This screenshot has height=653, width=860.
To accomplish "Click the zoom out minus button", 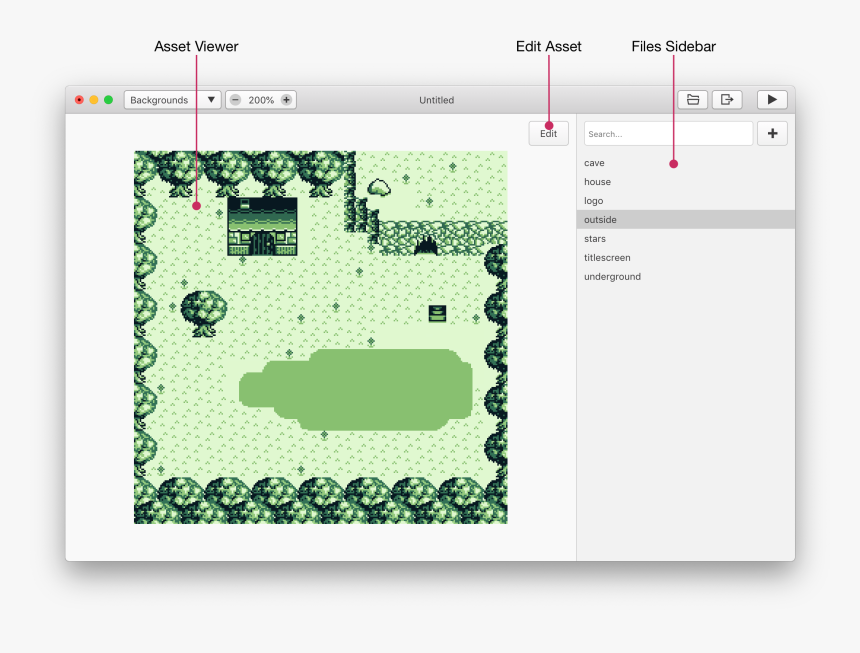I will pyautogui.click(x=235, y=100).
